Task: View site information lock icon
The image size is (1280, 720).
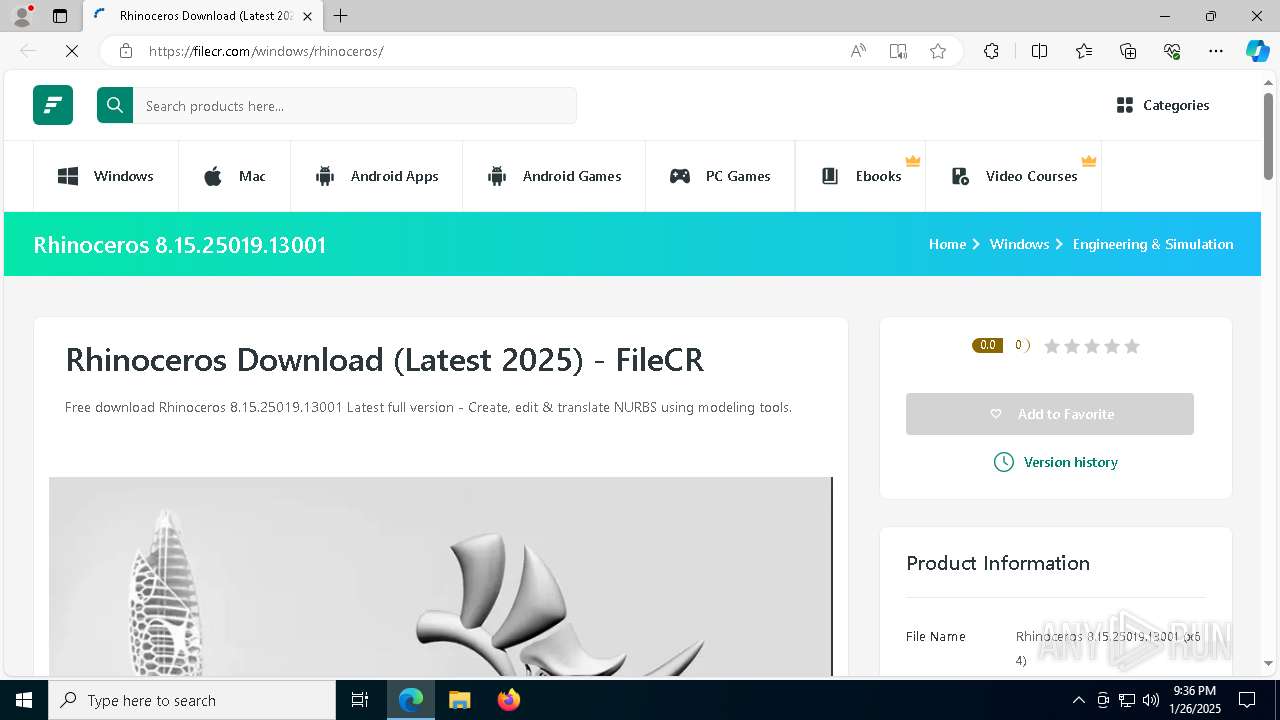Action: click(x=126, y=51)
